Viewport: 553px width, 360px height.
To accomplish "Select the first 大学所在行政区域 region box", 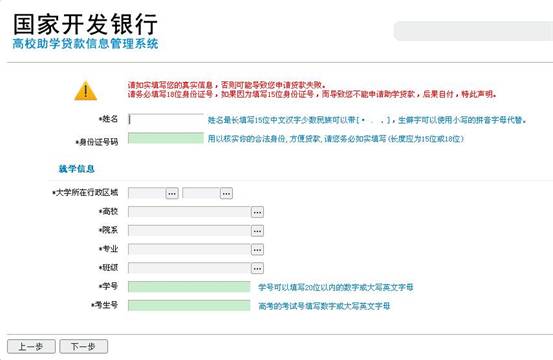I will click(147, 193).
